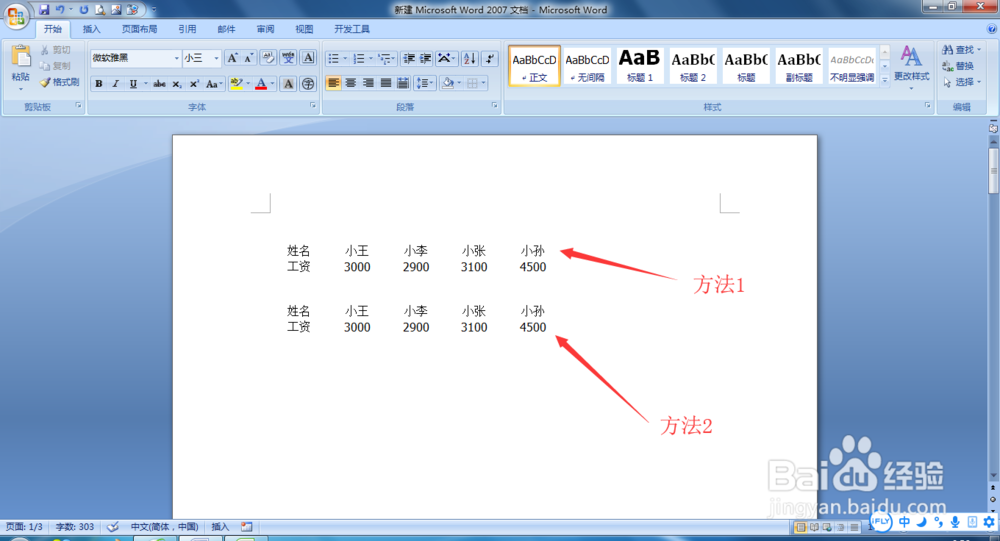Apply red font color button
Viewport: 1000px width, 541px height.
pyautogui.click(x=261, y=84)
